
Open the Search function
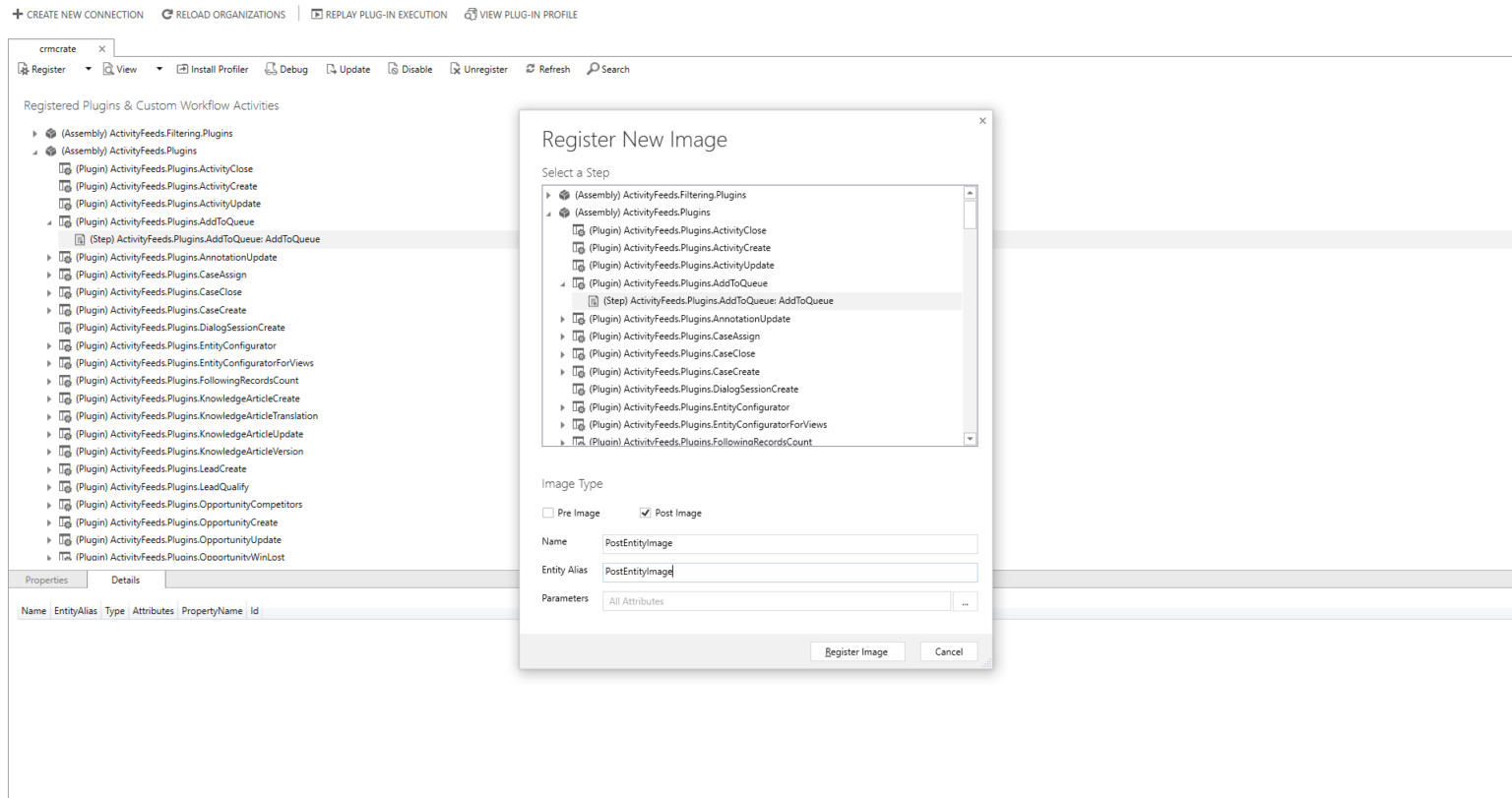607,69
